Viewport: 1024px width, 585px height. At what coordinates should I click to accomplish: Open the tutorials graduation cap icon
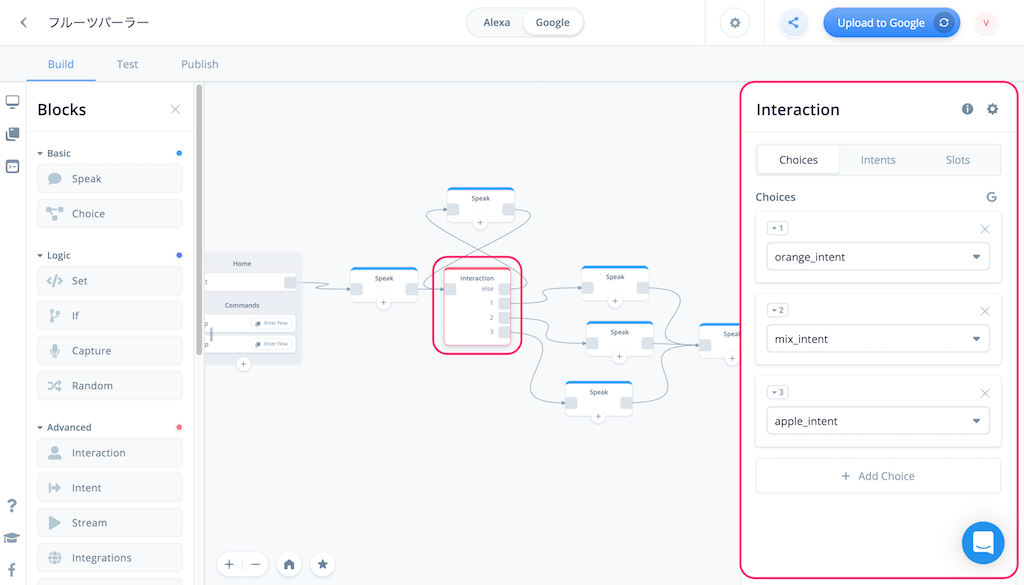(12, 538)
